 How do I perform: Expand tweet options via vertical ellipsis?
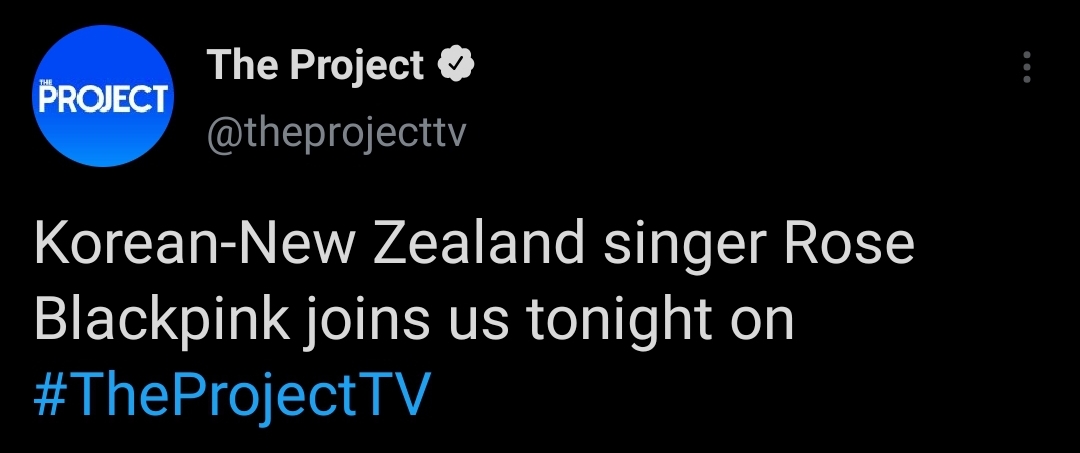1026,67
